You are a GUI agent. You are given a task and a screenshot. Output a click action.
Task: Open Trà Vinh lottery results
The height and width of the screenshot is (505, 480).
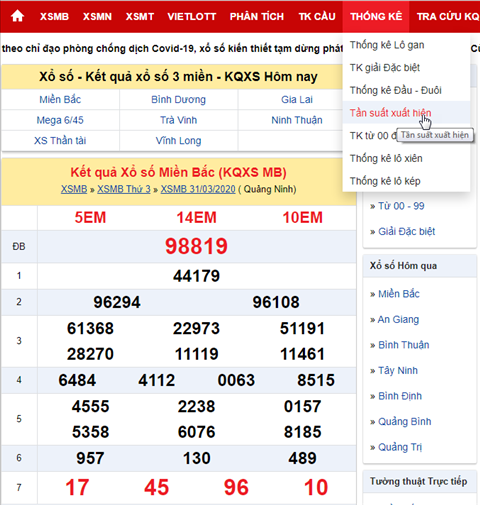coord(178,120)
